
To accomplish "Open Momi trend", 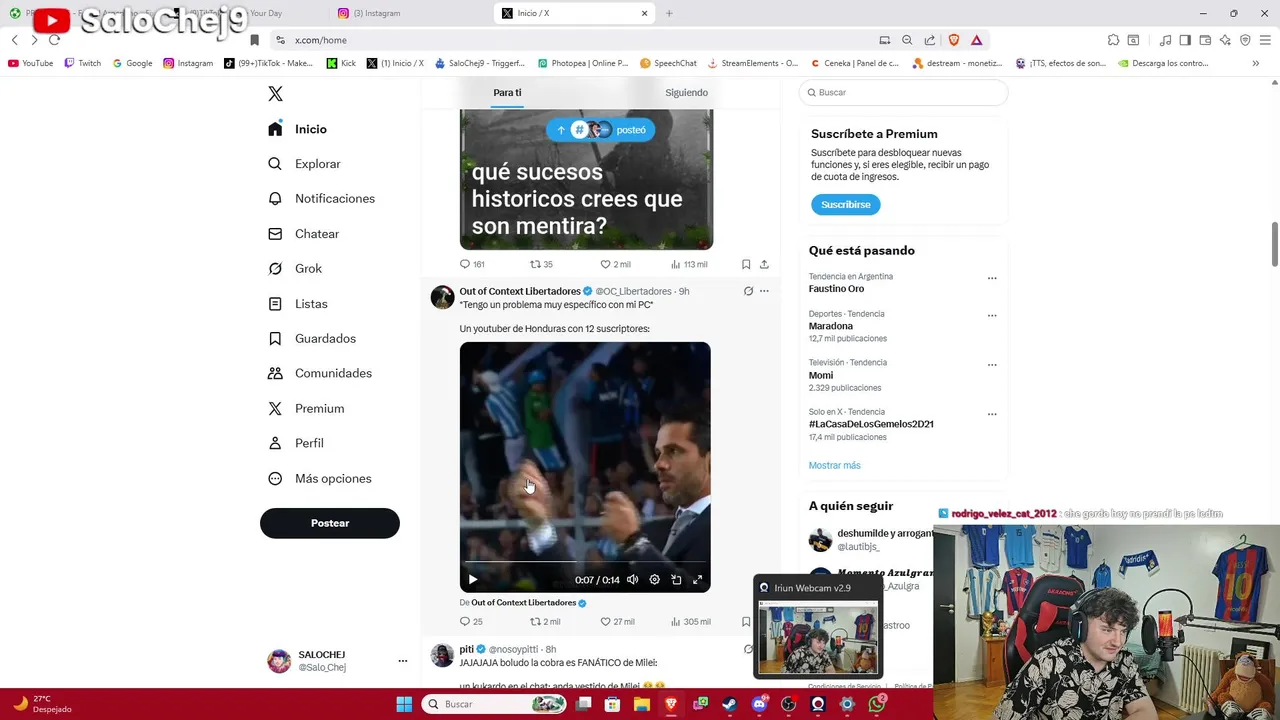I will tap(821, 375).
